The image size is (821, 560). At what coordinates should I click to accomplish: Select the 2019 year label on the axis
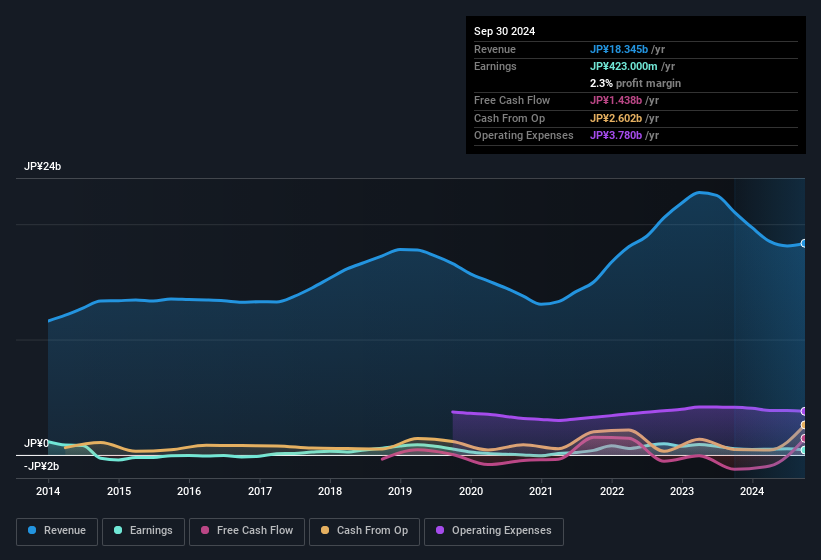[x=400, y=491]
